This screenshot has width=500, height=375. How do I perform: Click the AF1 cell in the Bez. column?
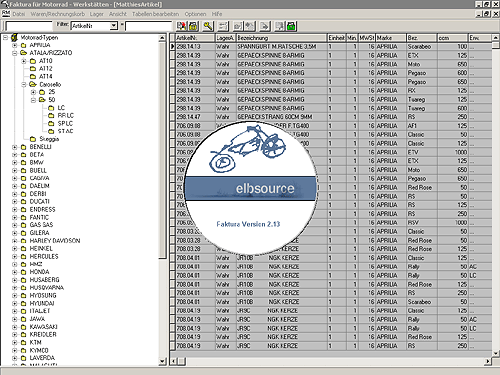(422, 126)
